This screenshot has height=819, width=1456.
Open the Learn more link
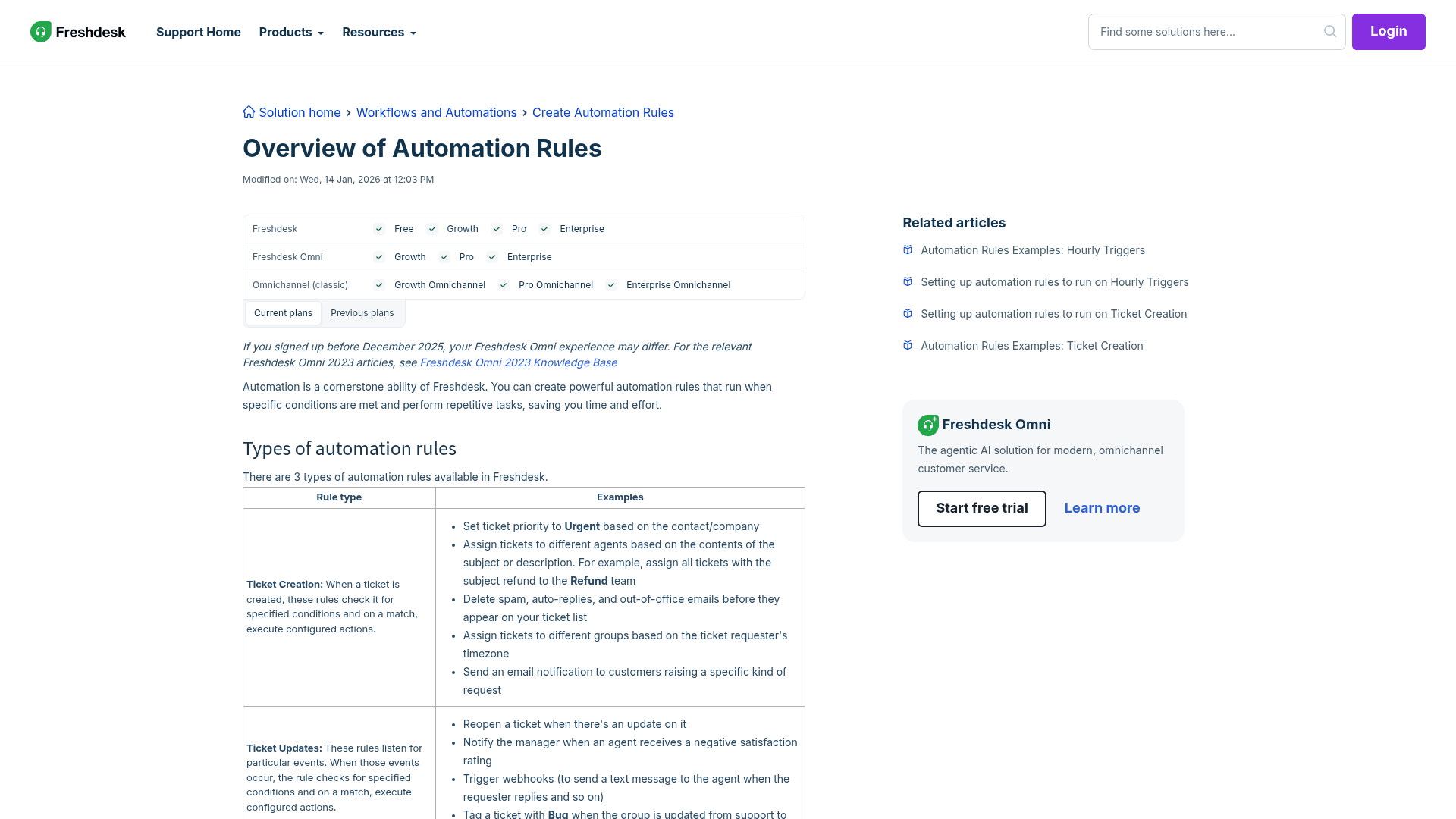click(1102, 509)
